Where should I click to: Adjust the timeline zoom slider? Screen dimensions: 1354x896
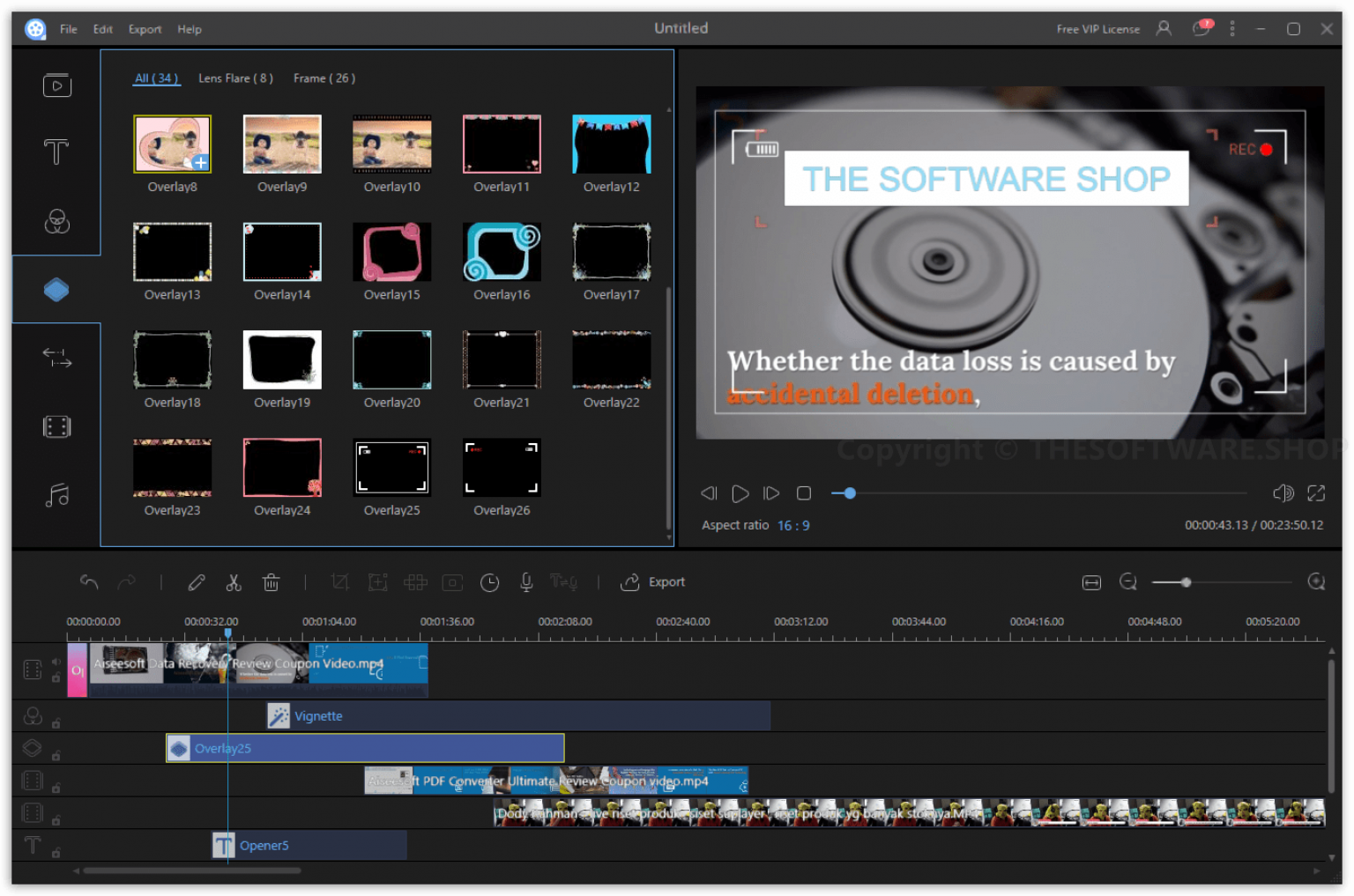coord(1187,582)
